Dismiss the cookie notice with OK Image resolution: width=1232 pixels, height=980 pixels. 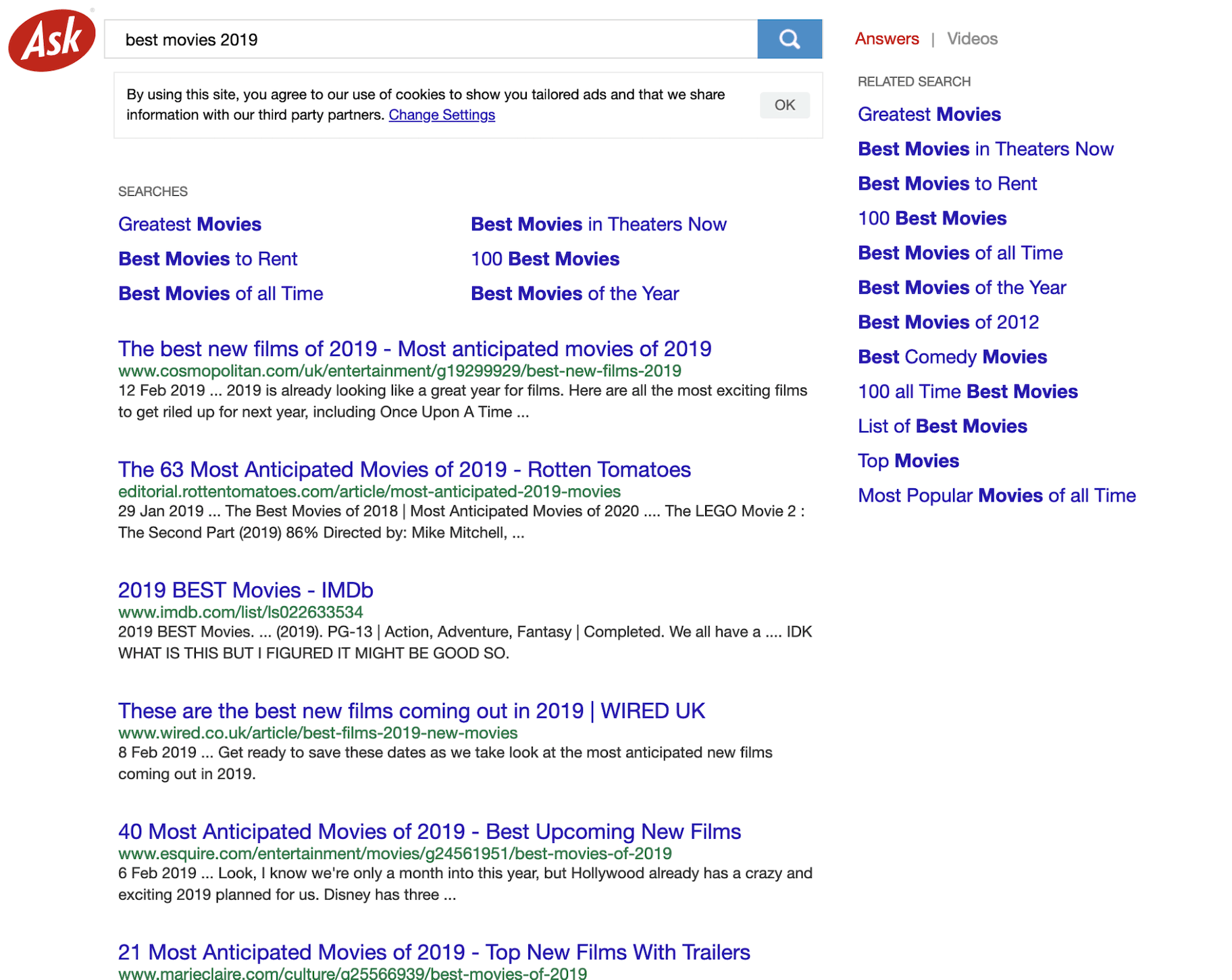pos(784,105)
